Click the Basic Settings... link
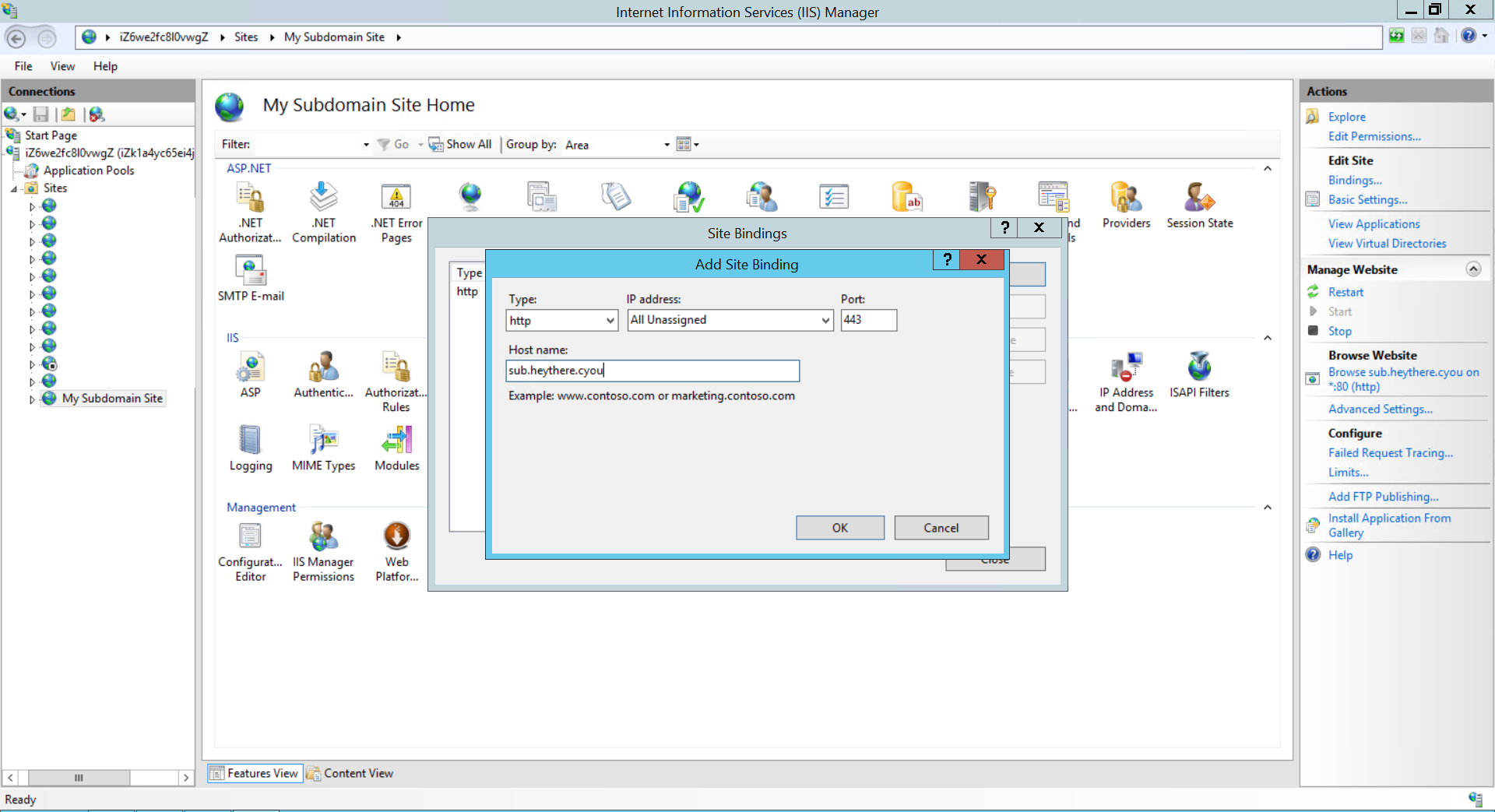Image resolution: width=1495 pixels, height=812 pixels. coord(1367,200)
